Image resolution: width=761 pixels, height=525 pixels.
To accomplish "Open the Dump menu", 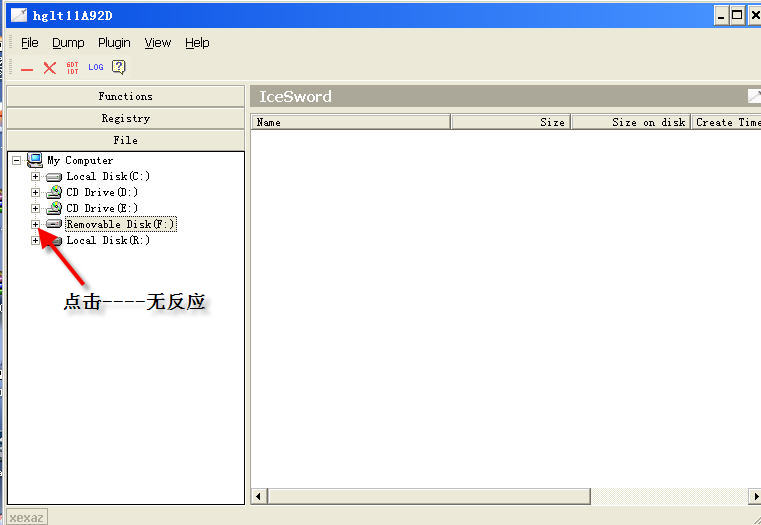I will [x=68, y=43].
